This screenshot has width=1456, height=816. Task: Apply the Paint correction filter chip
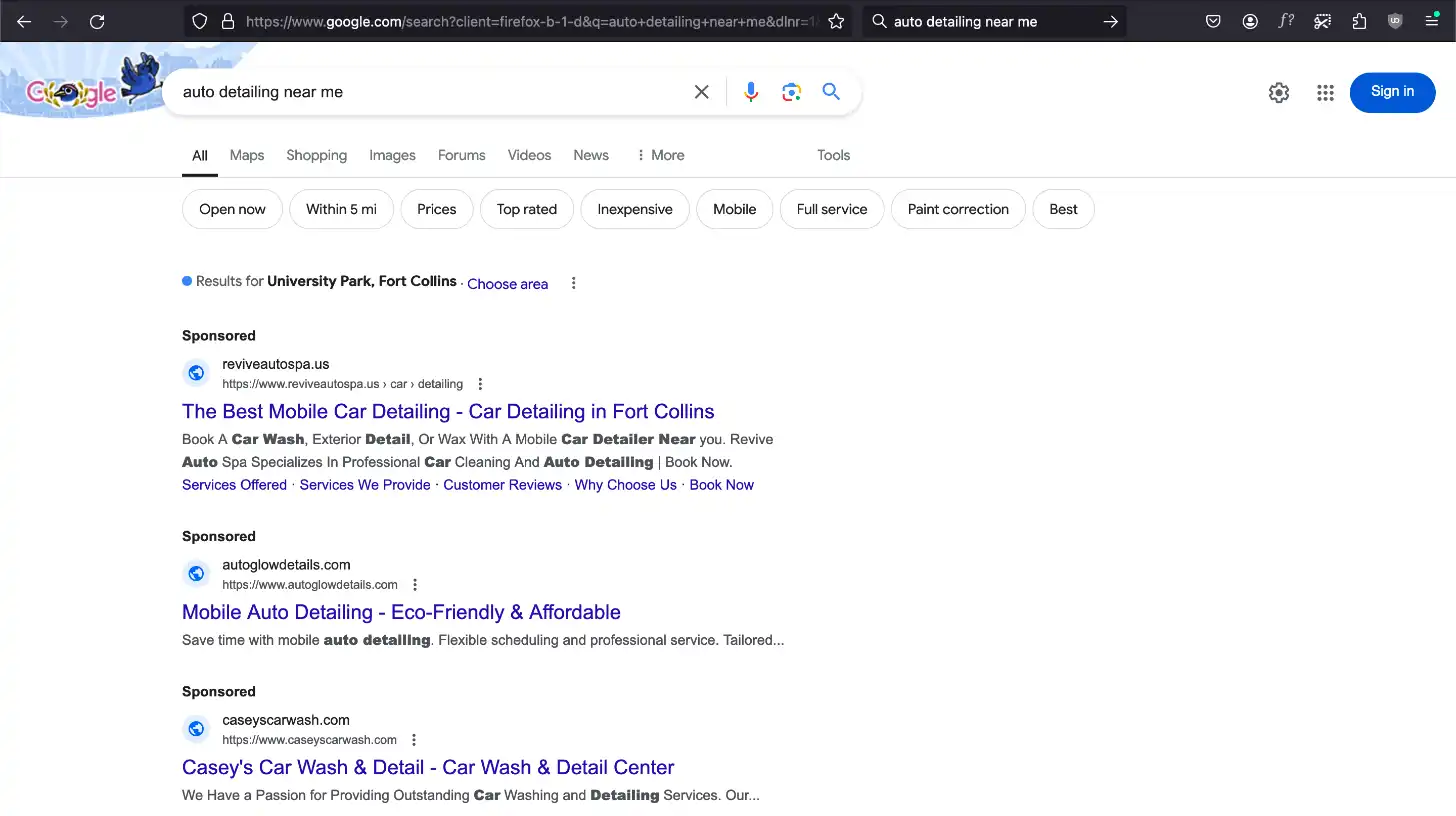click(958, 209)
